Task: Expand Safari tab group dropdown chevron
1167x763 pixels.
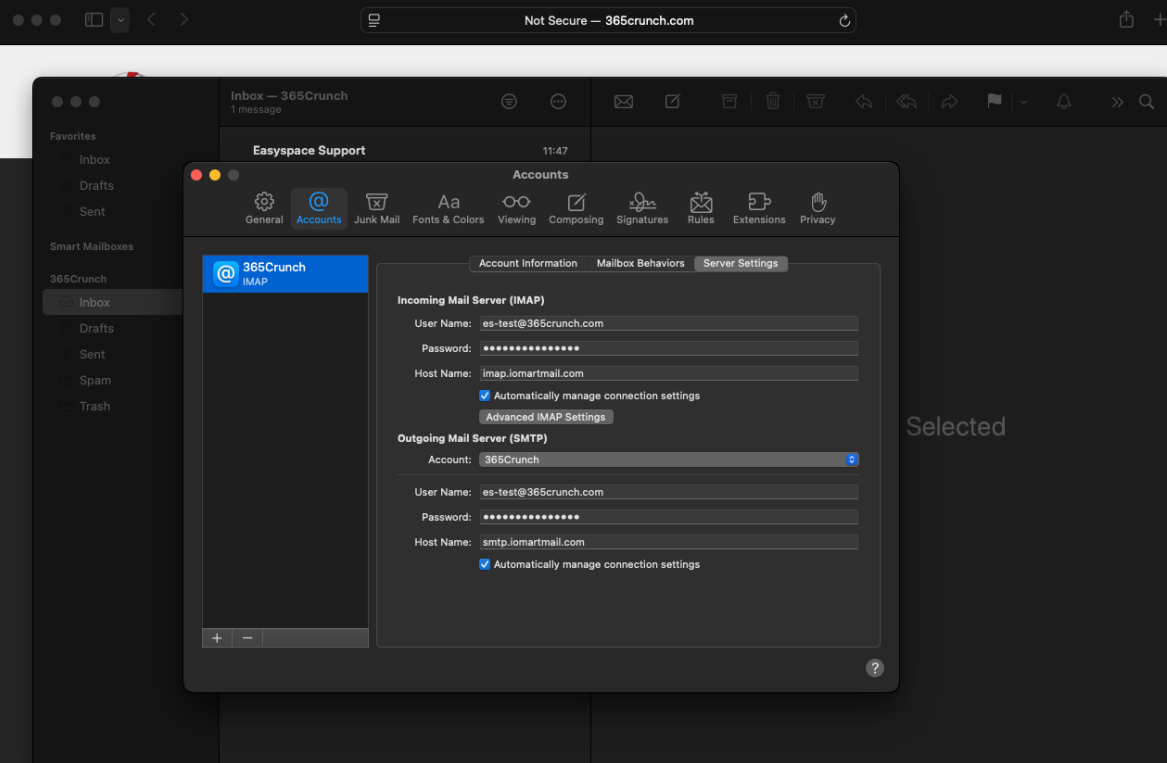Action: pos(120,20)
